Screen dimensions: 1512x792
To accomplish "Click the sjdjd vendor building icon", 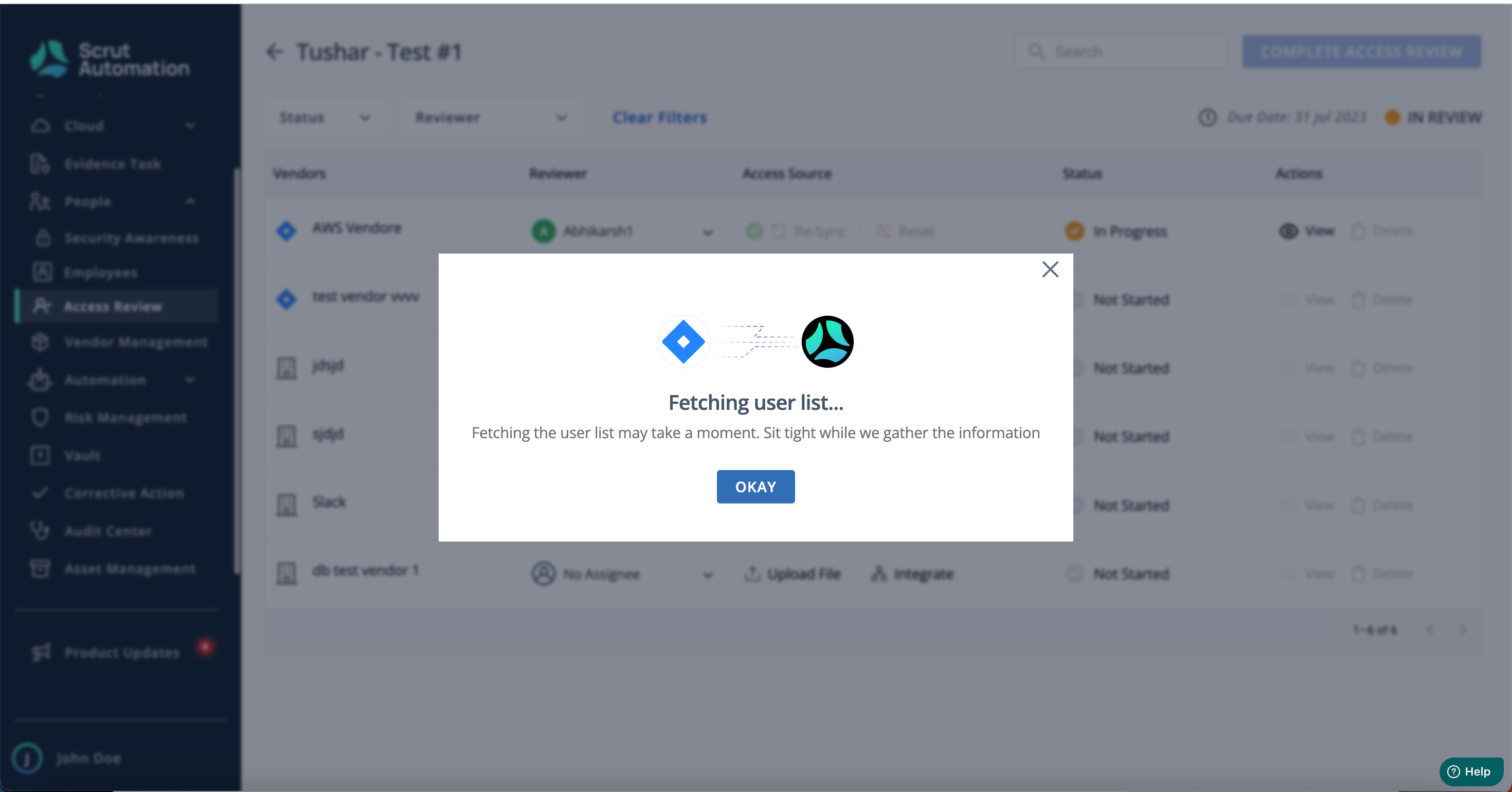I will click(x=286, y=436).
